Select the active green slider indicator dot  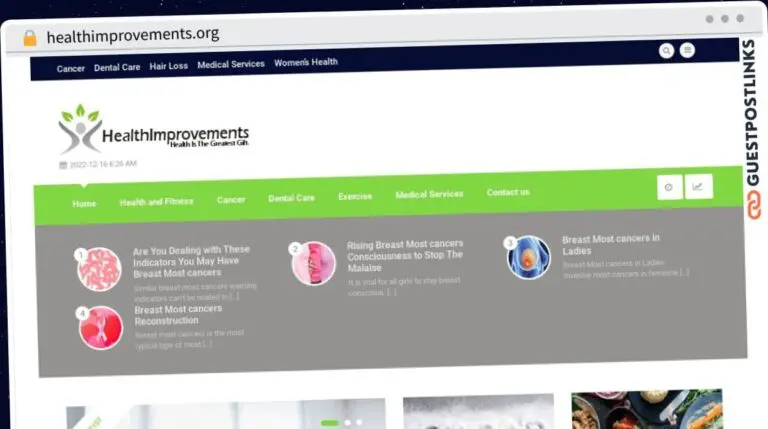330,423
